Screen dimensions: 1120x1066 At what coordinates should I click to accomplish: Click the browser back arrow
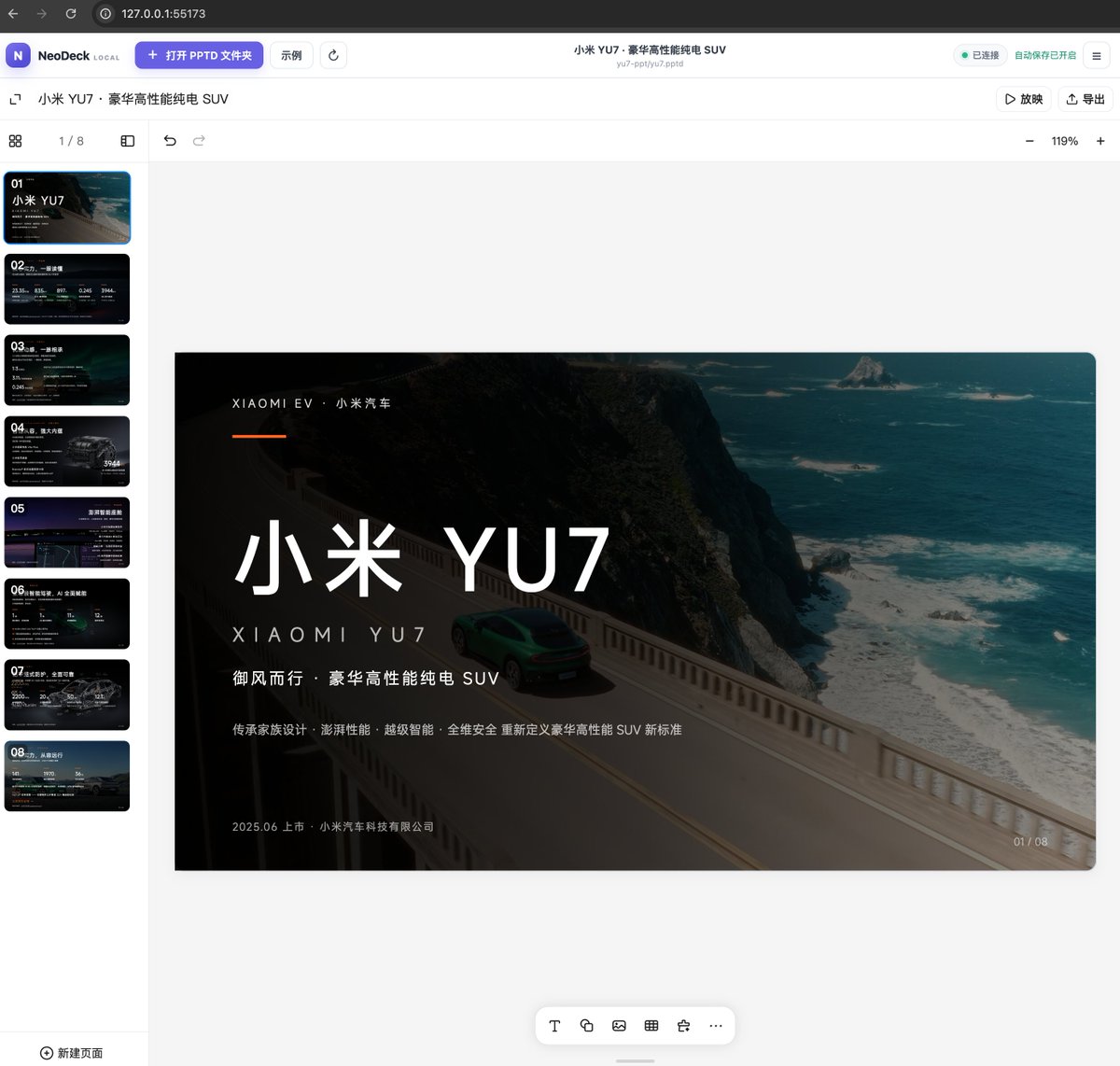13,14
